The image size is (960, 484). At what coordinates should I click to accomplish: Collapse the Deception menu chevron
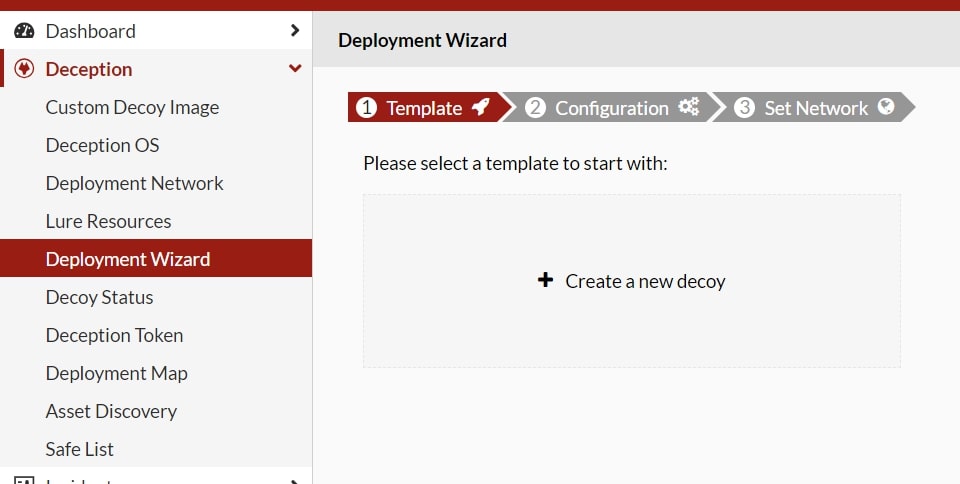[294, 69]
